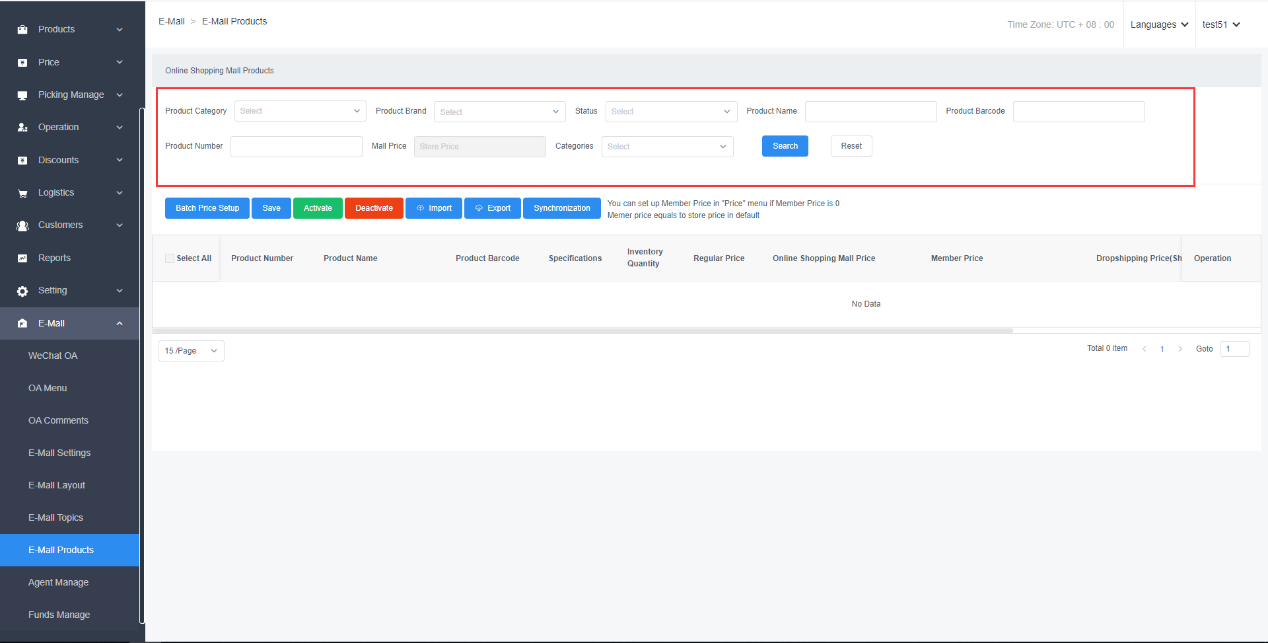Change the 15/Page page size selector
This screenshot has height=643, width=1268.
click(191, 351)
